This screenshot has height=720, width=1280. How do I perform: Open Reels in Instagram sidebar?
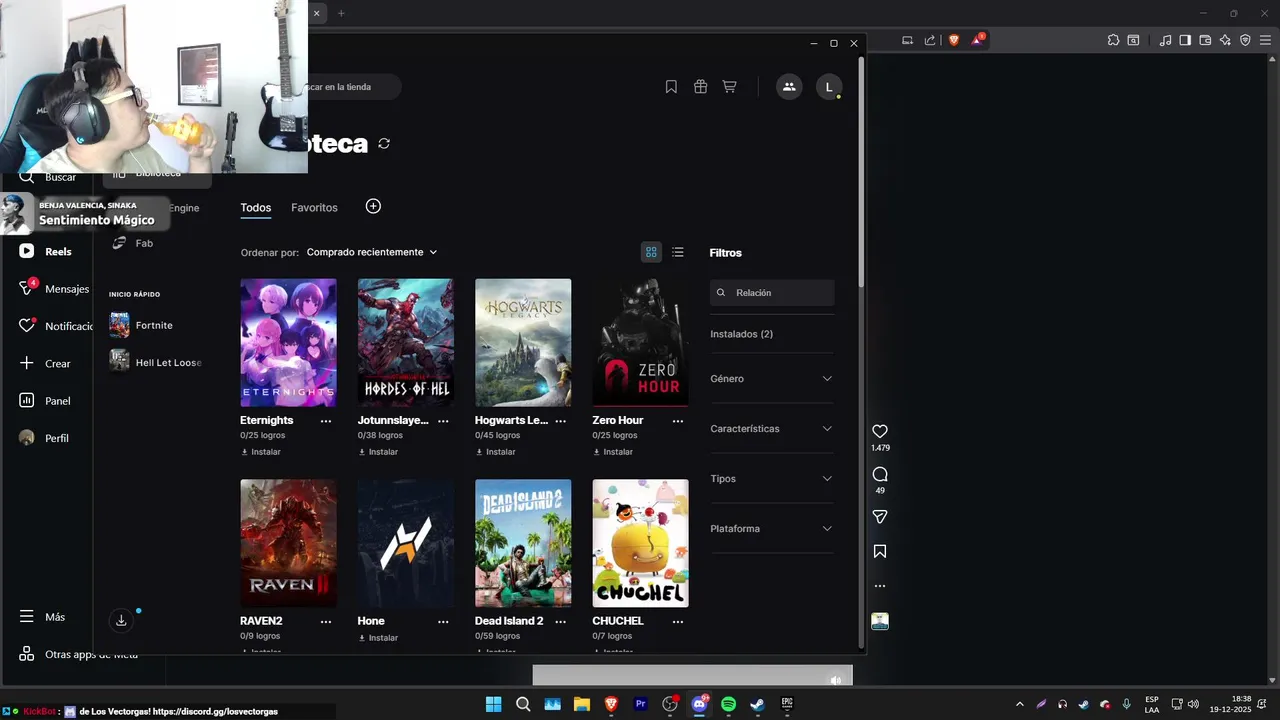[45, 252]
